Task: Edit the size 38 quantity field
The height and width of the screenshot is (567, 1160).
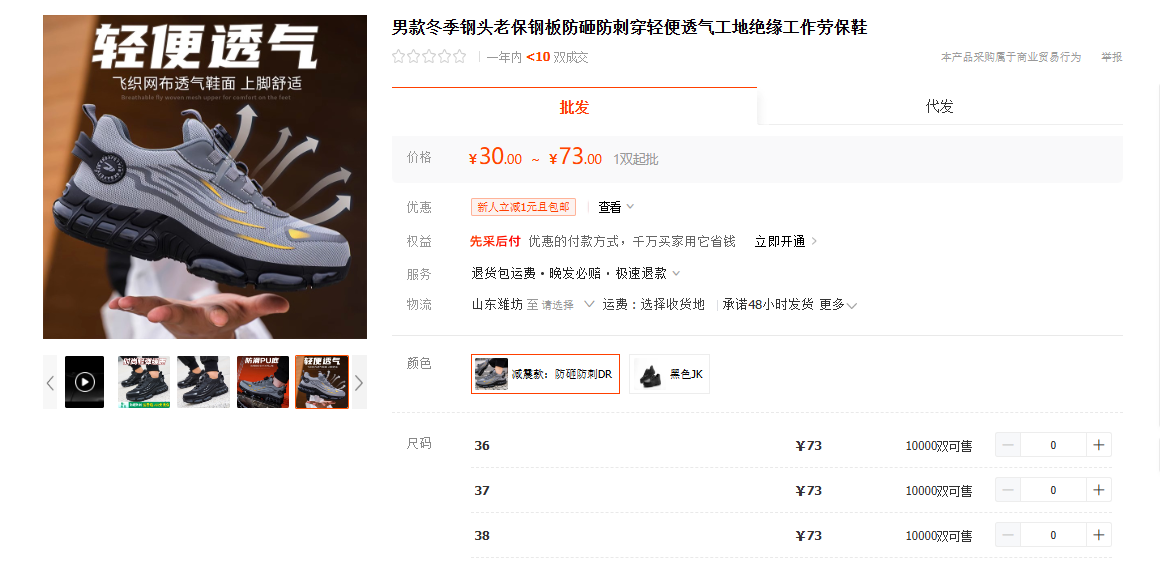Action: click(x=1053, y=535)
